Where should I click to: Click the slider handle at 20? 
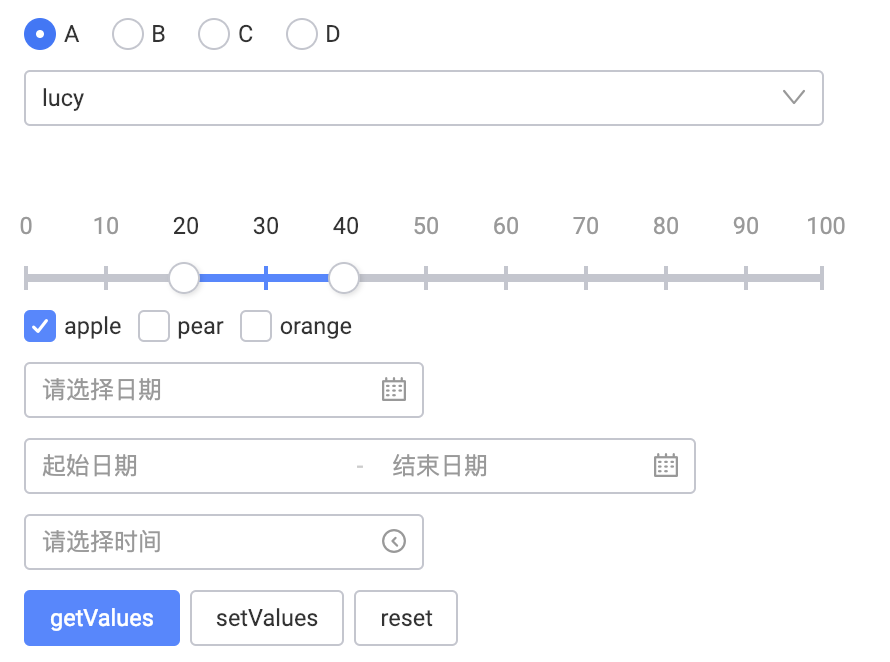(184, 278)
